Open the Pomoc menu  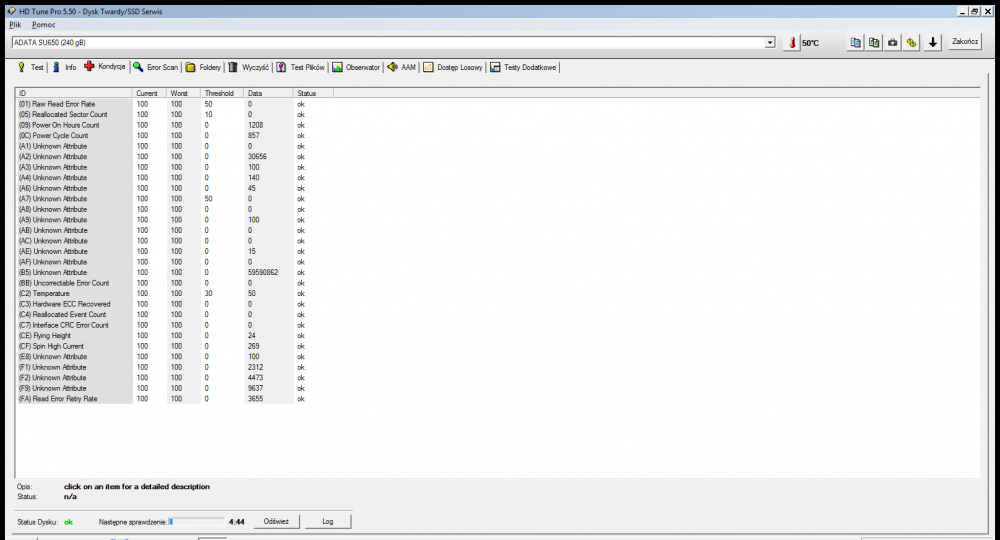pos(44,23)
